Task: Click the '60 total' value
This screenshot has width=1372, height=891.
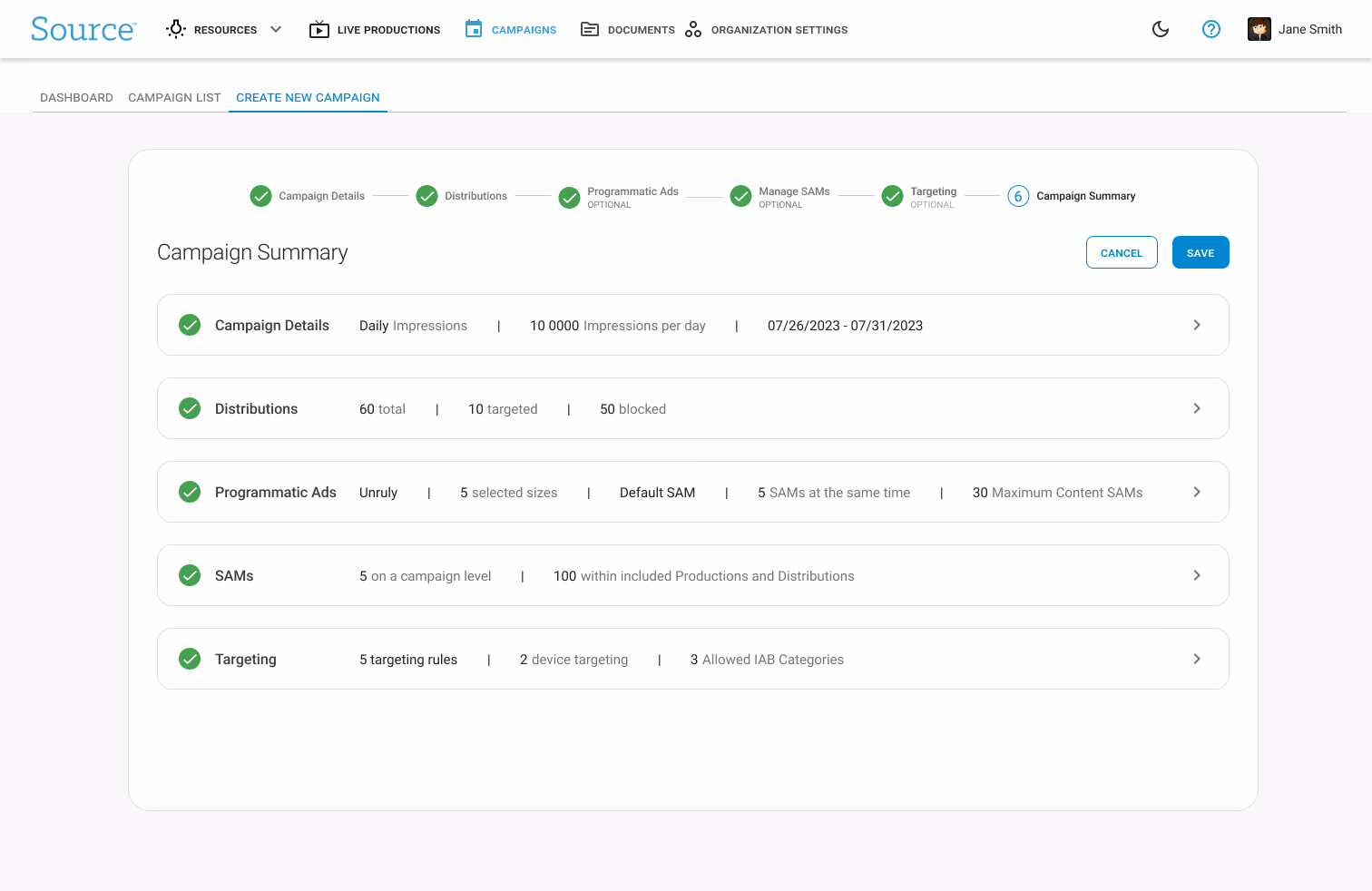Action: 382,409
